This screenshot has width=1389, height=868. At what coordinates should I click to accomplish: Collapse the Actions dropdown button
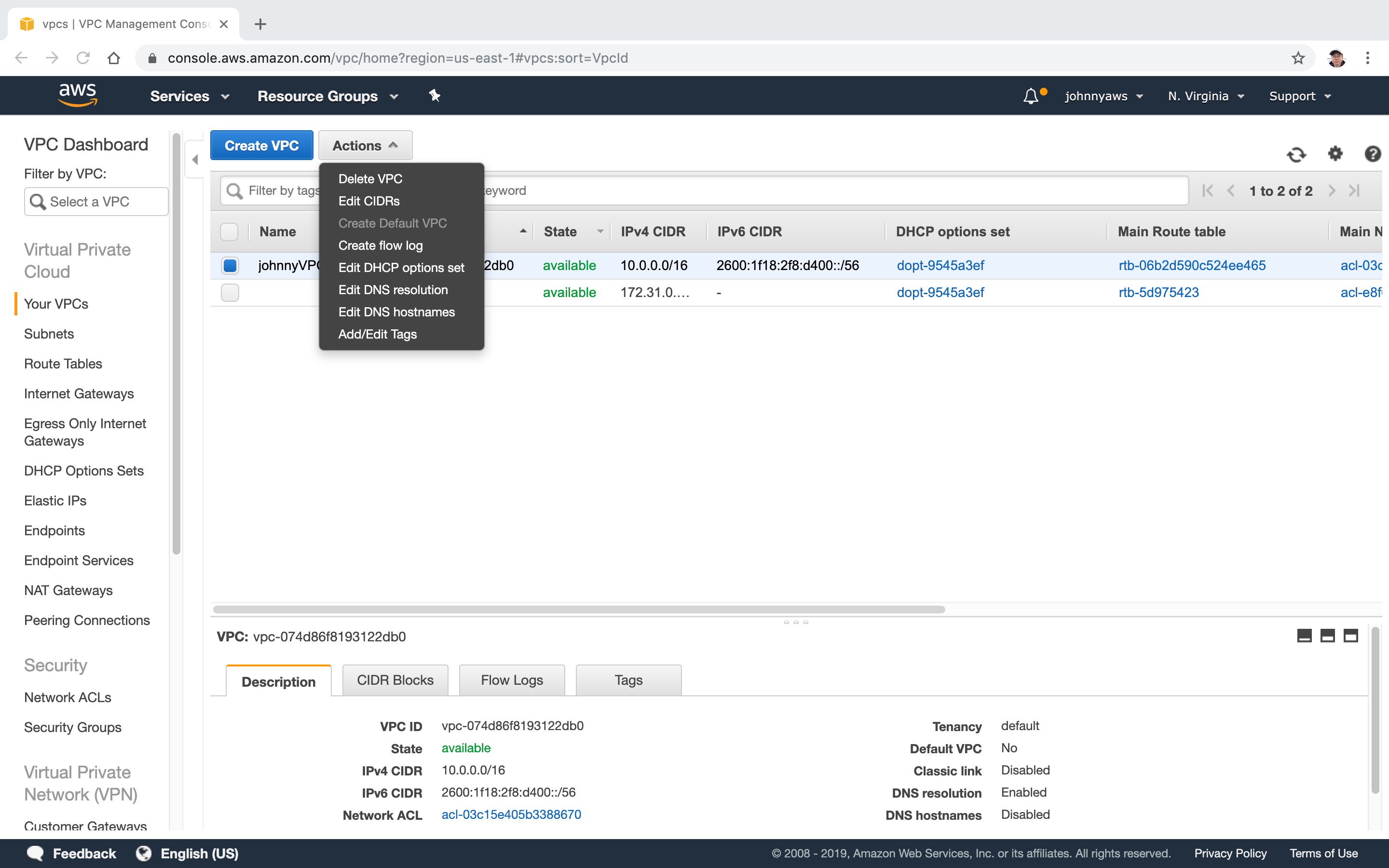(x=365, y=145)
